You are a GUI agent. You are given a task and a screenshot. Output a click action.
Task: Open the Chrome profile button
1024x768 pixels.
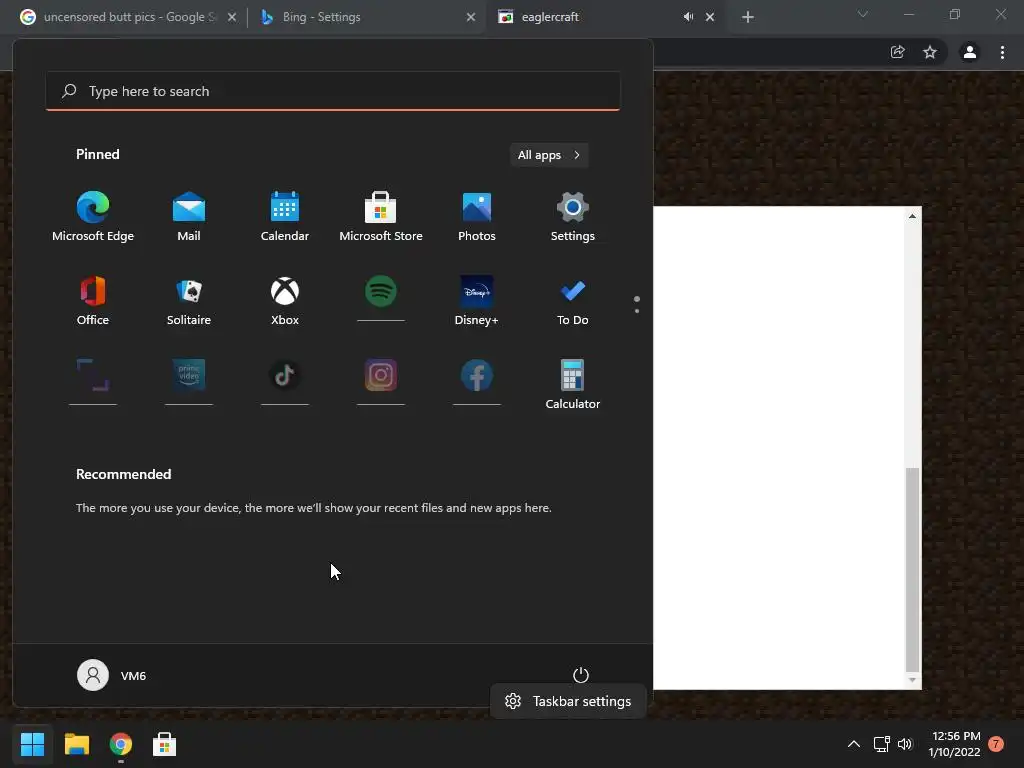click(x=970, y=52)
